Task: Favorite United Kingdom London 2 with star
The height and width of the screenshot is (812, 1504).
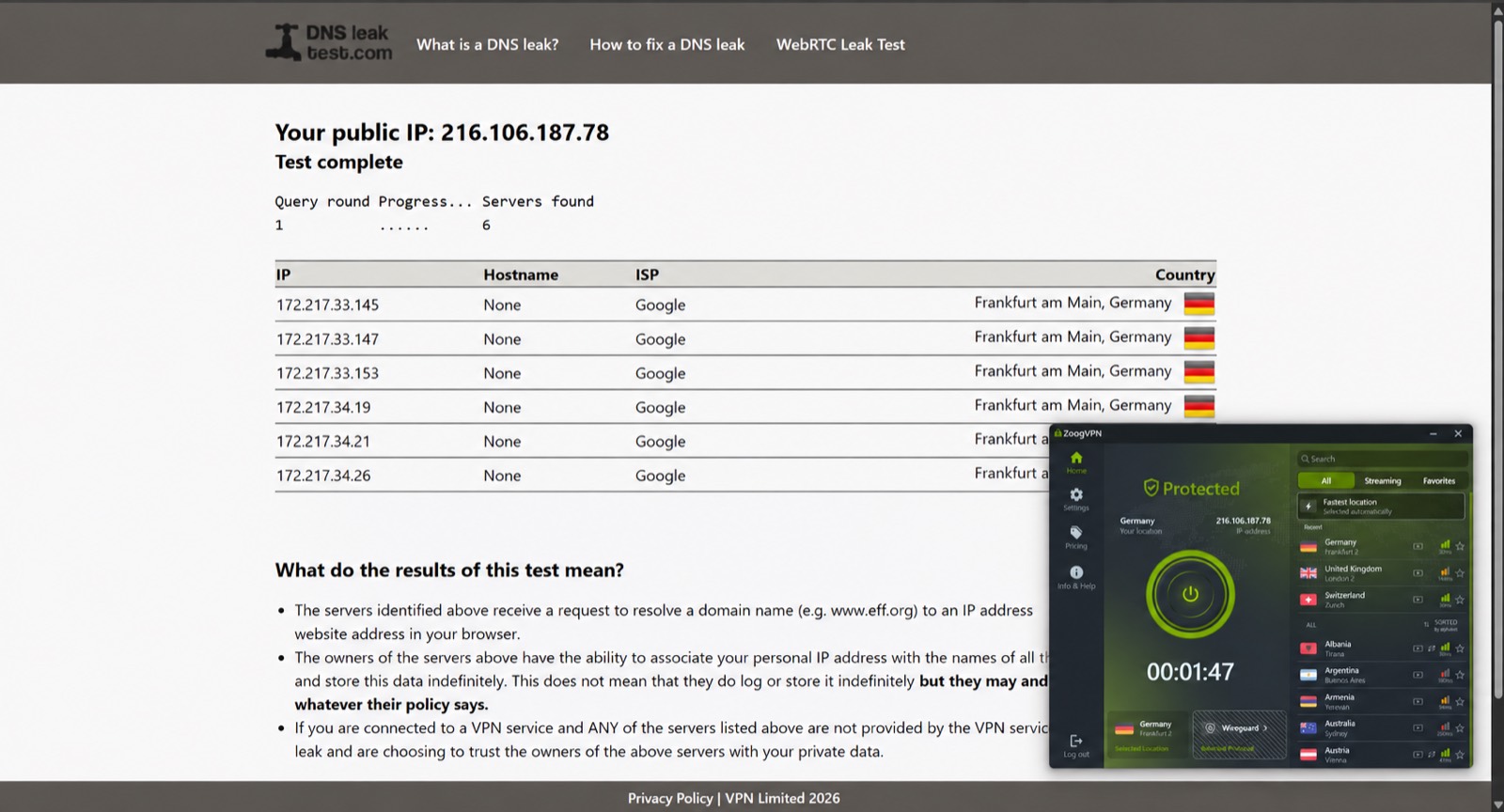Action: coord(1460,572)
